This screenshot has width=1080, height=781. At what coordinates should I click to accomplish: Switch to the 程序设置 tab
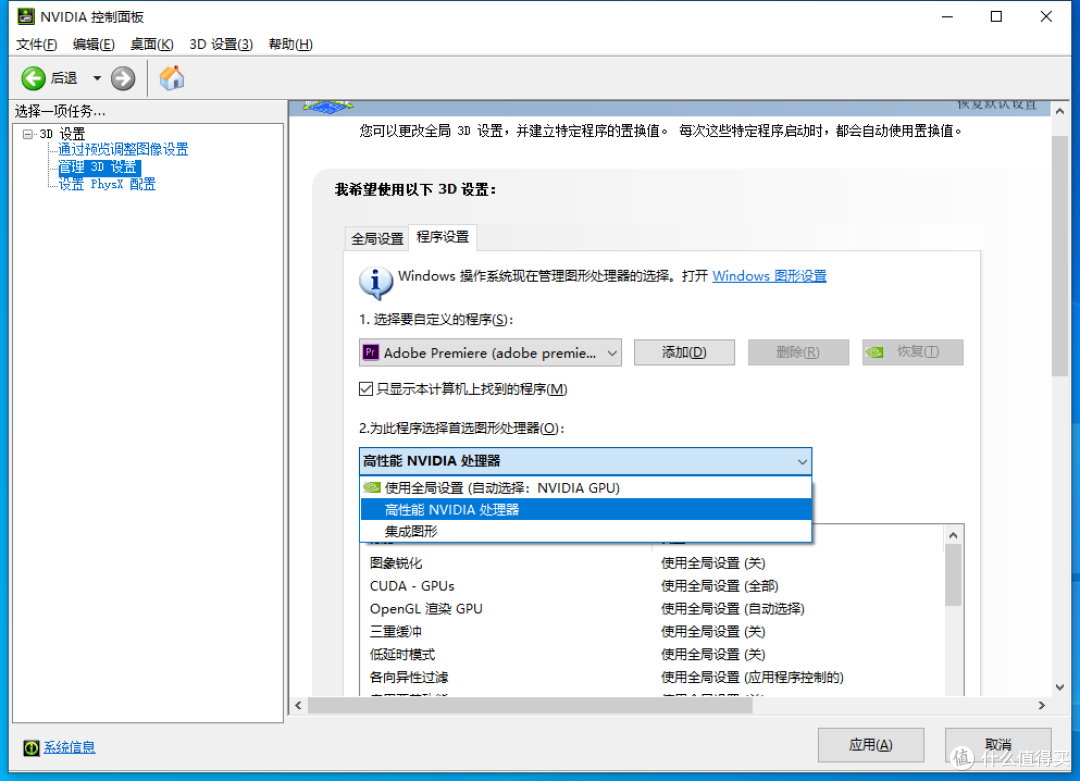coord(443,237)
